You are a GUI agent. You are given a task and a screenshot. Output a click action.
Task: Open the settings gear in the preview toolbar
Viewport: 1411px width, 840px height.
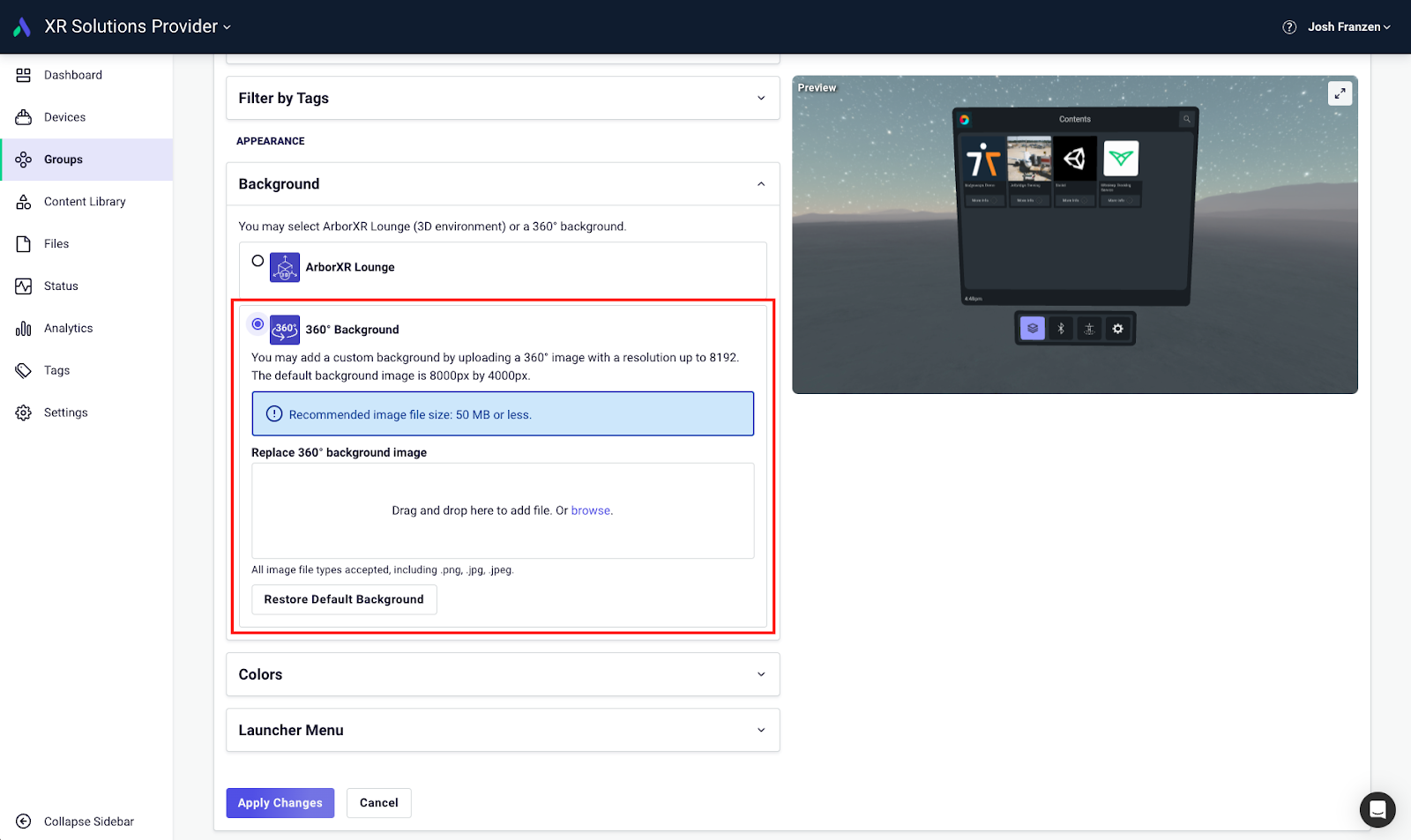1117,328
